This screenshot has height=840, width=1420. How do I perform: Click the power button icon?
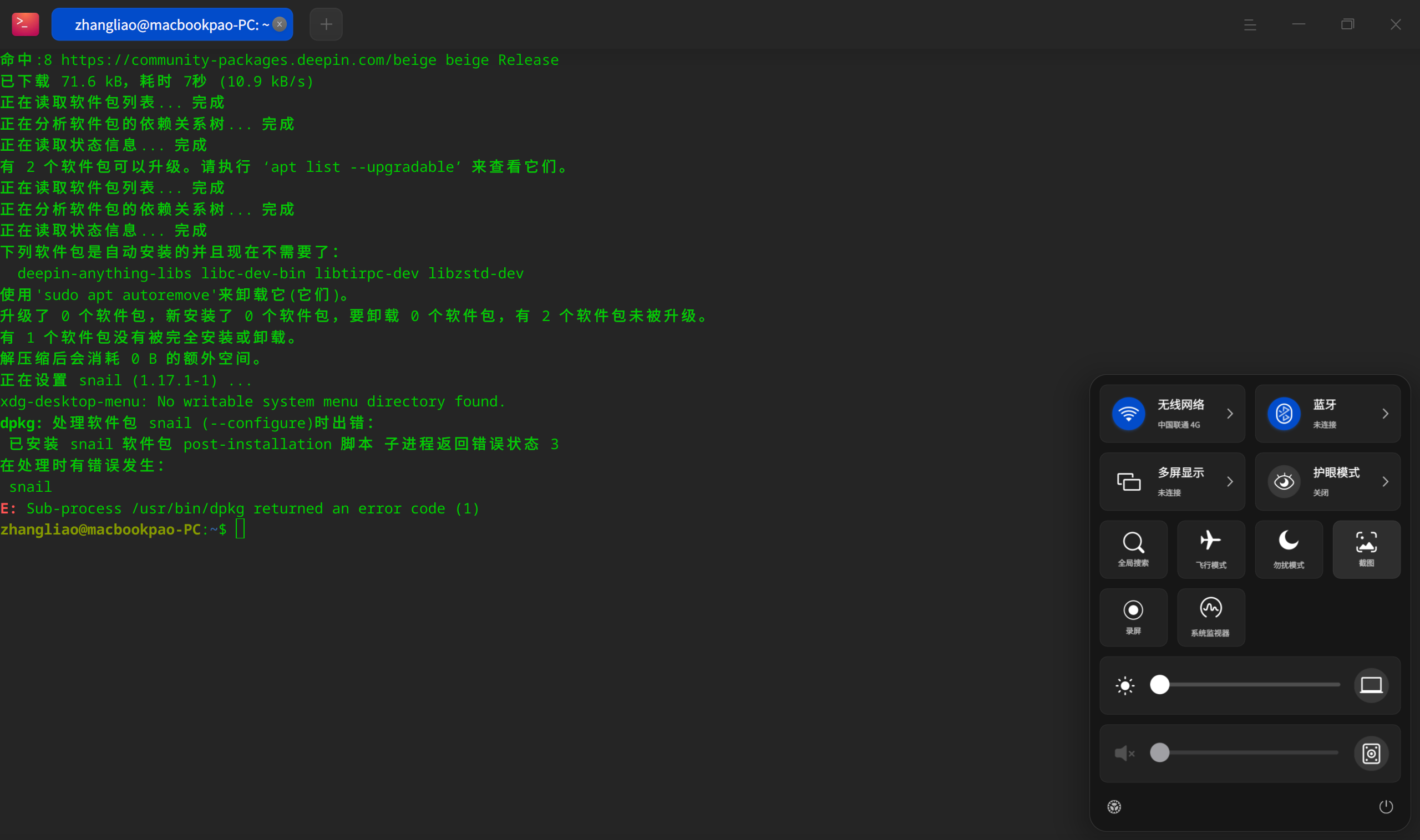(1386, 807)
